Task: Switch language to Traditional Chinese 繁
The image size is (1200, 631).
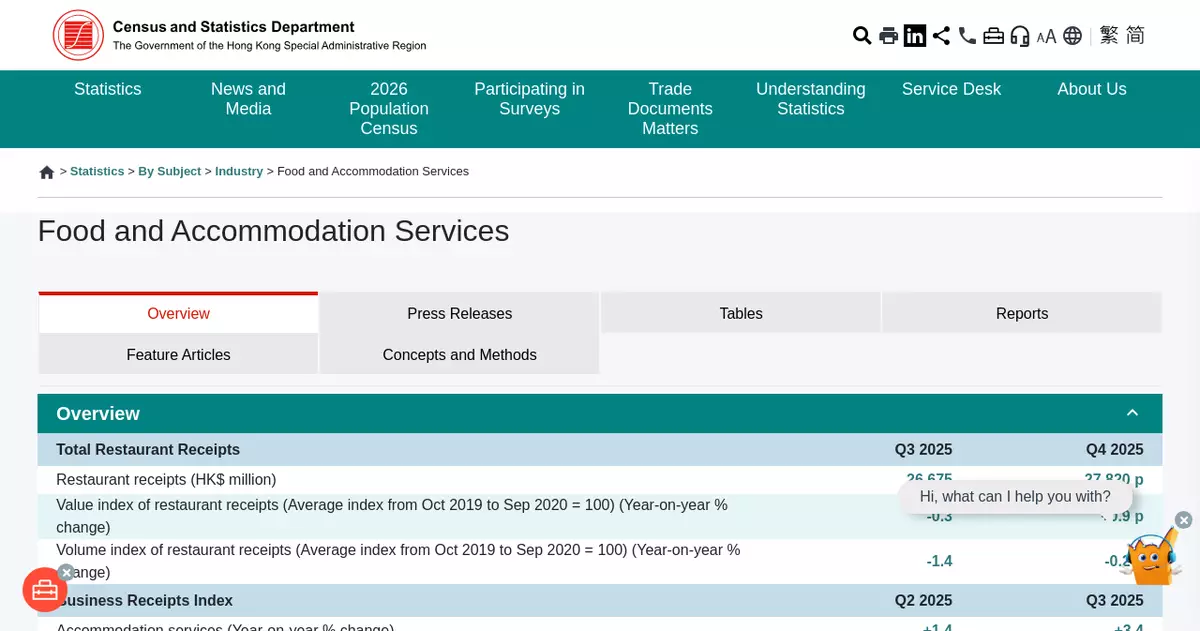Action: pyautogui.click(x=1109, y=36)
